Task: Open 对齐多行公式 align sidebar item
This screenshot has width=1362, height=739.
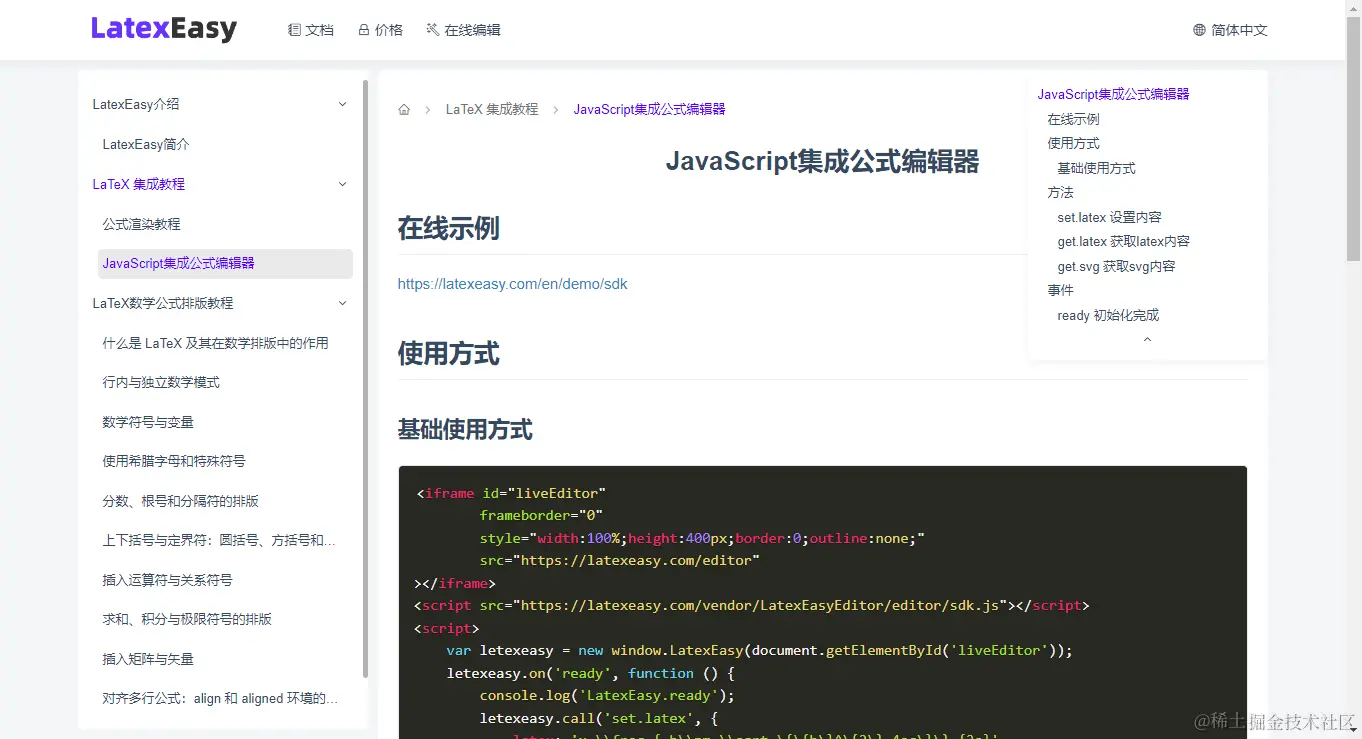Action: (220, 698)
